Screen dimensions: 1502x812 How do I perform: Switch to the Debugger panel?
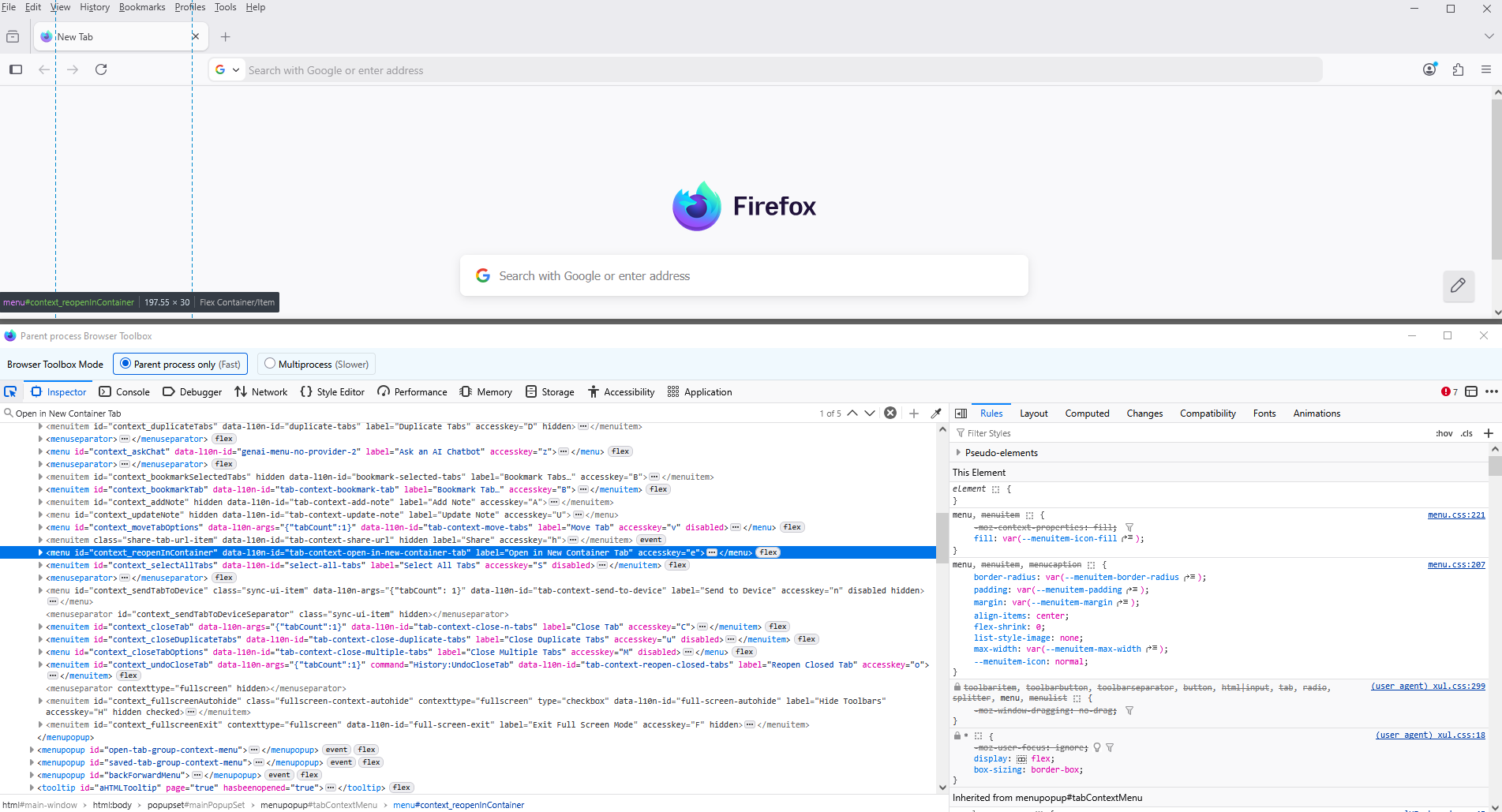(193, 391)
